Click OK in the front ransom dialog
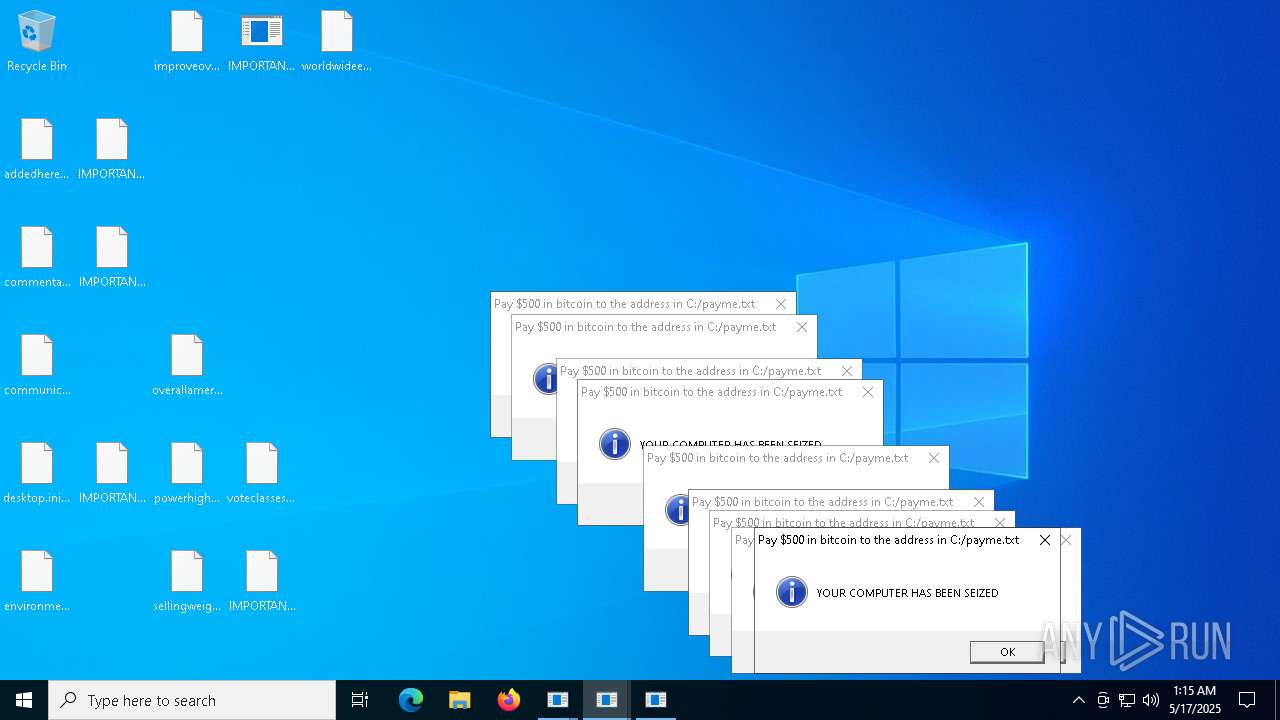Viewport: 1280px width, 720px height. pyautogui.click(x=1007, y=652)
